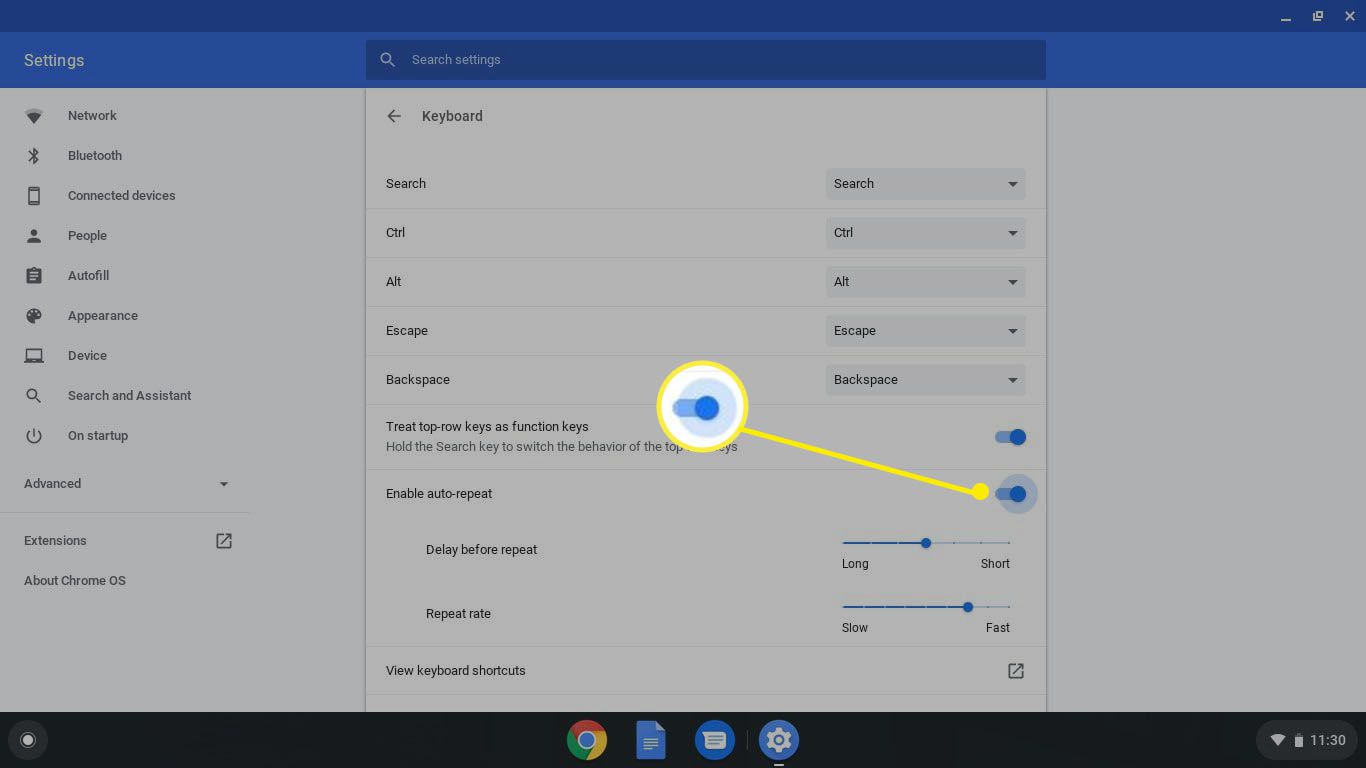Click the Repeat rate slider handle
The height and width of the screenshot is (768, 1366).
click(x=967, y=607)
